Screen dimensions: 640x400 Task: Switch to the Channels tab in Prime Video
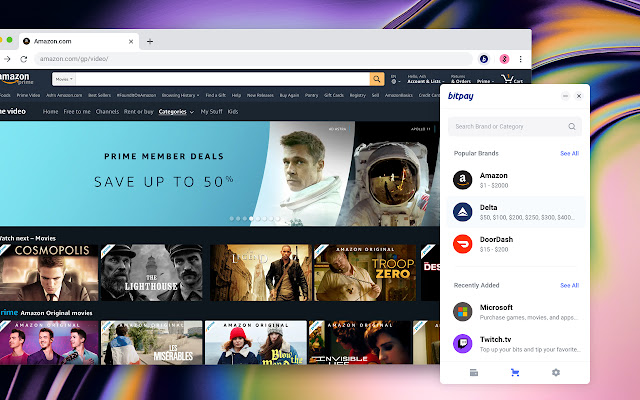pyautogui.click(x=107, y=112)
